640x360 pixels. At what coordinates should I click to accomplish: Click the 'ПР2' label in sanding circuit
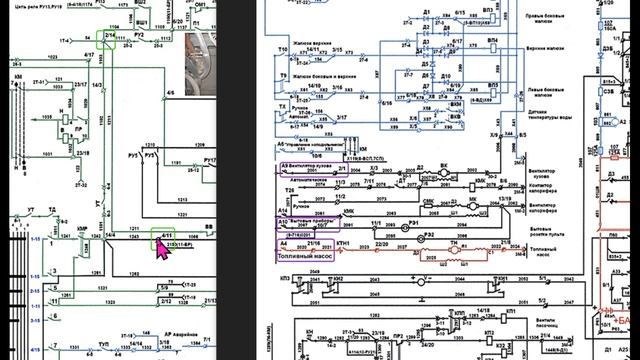[398, 336]
